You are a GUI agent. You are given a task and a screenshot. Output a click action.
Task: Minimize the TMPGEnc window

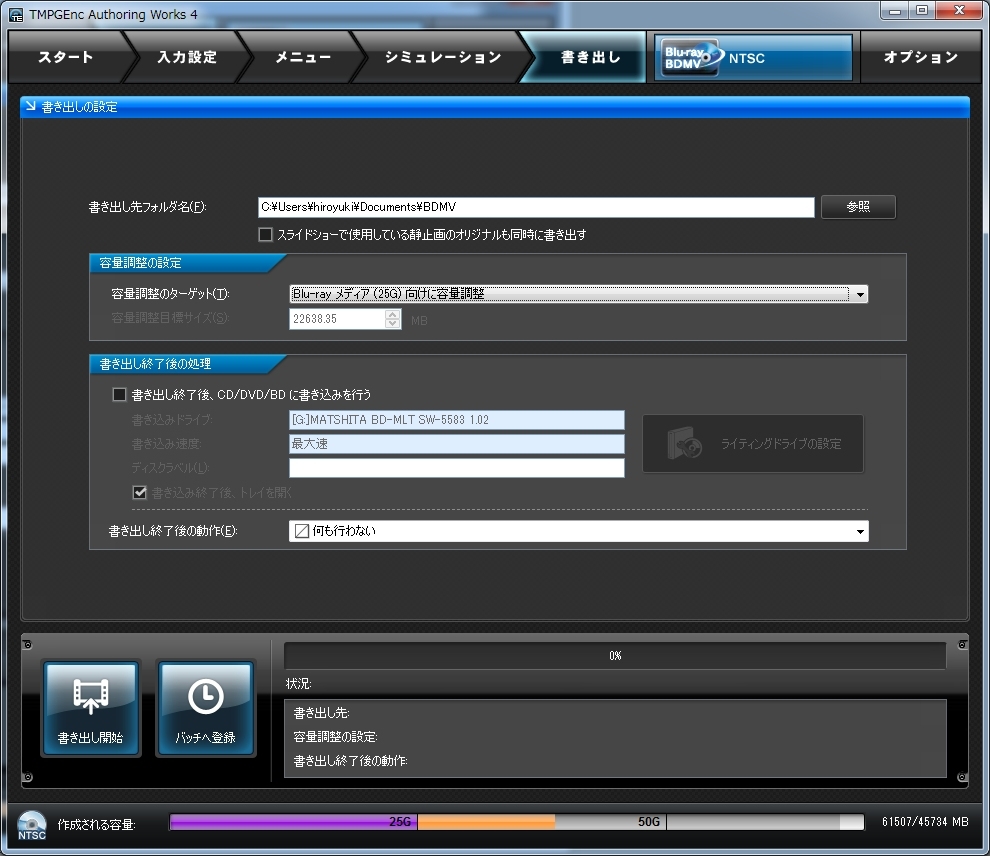point(894,11)
